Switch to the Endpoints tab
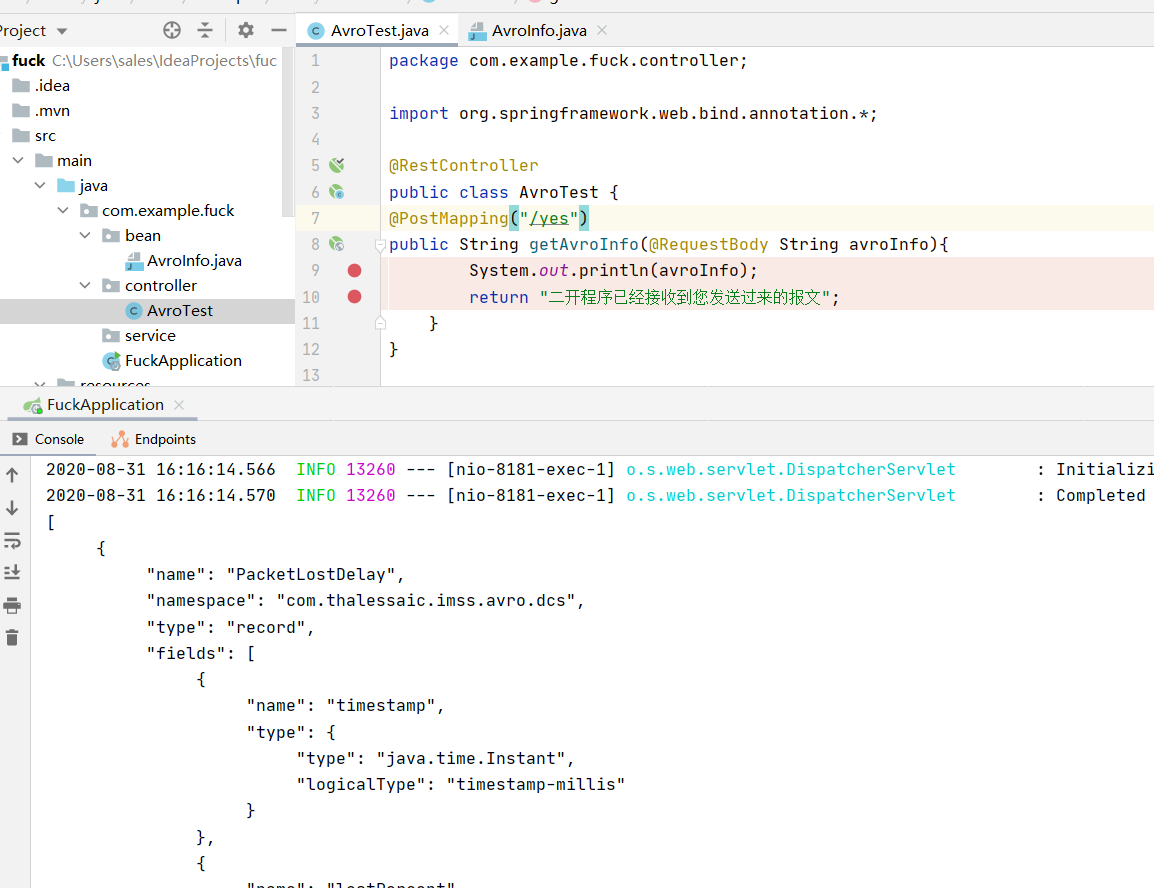 point(154,439)
